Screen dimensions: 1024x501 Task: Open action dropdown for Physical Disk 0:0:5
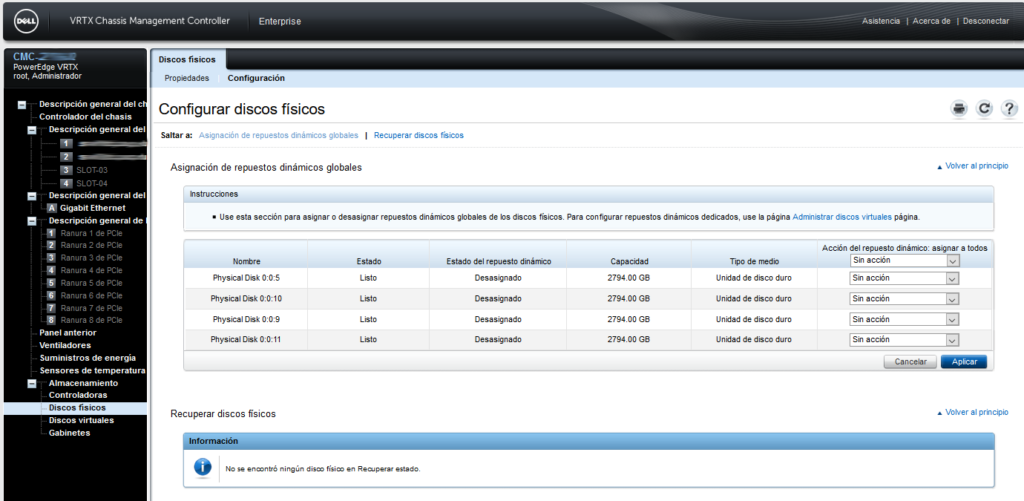point(904,277)
